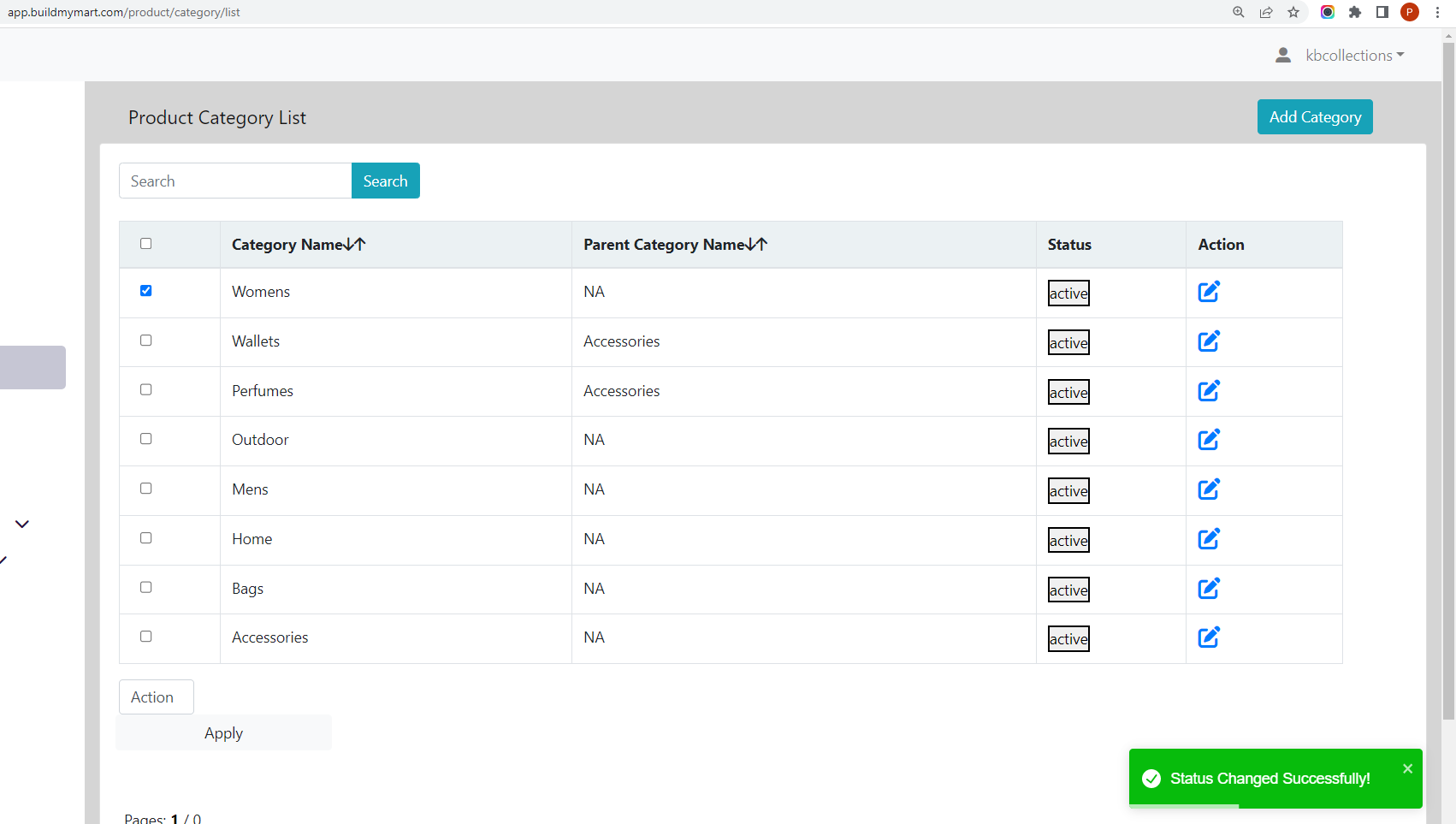Toggle active status for Mens

1068,491
